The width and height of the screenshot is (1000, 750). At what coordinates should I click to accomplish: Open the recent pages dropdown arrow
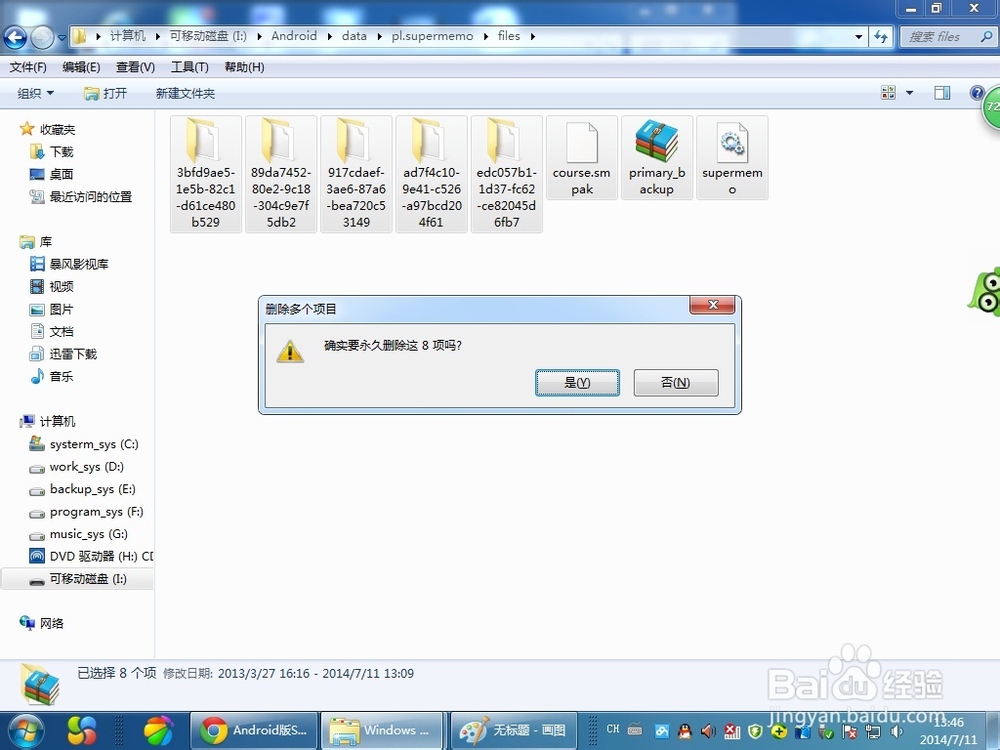(x=62, y=38)
